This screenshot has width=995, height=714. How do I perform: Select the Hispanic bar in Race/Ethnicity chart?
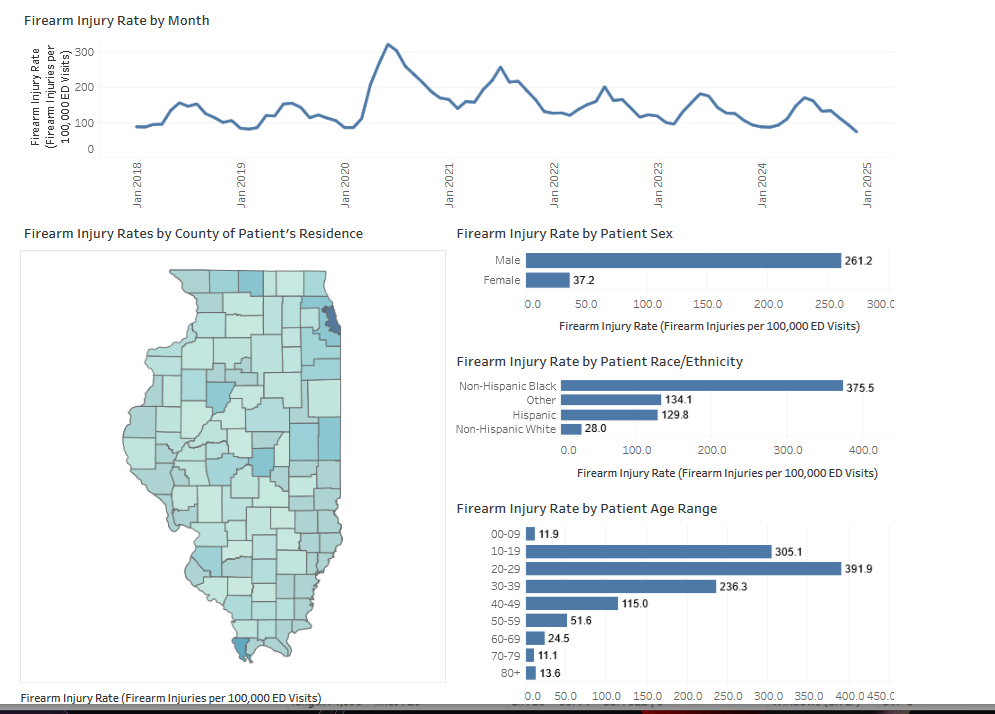coord(610,414)
